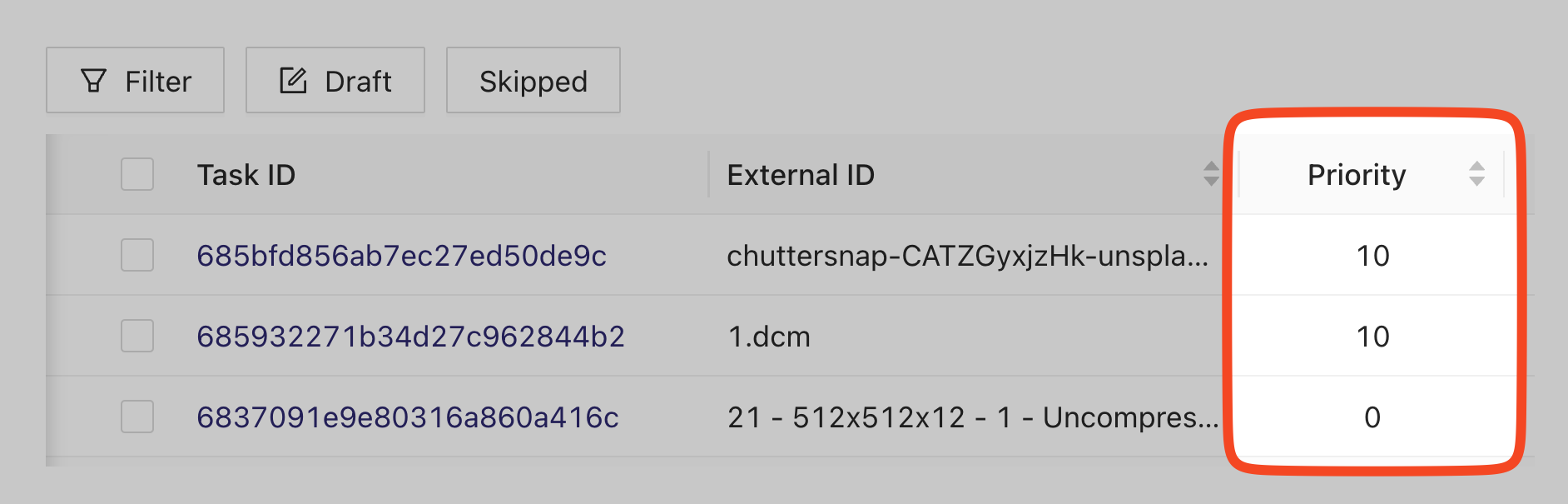
Task: Toggle the select-all checkbox in table header
Action: [x=137, y=174]
